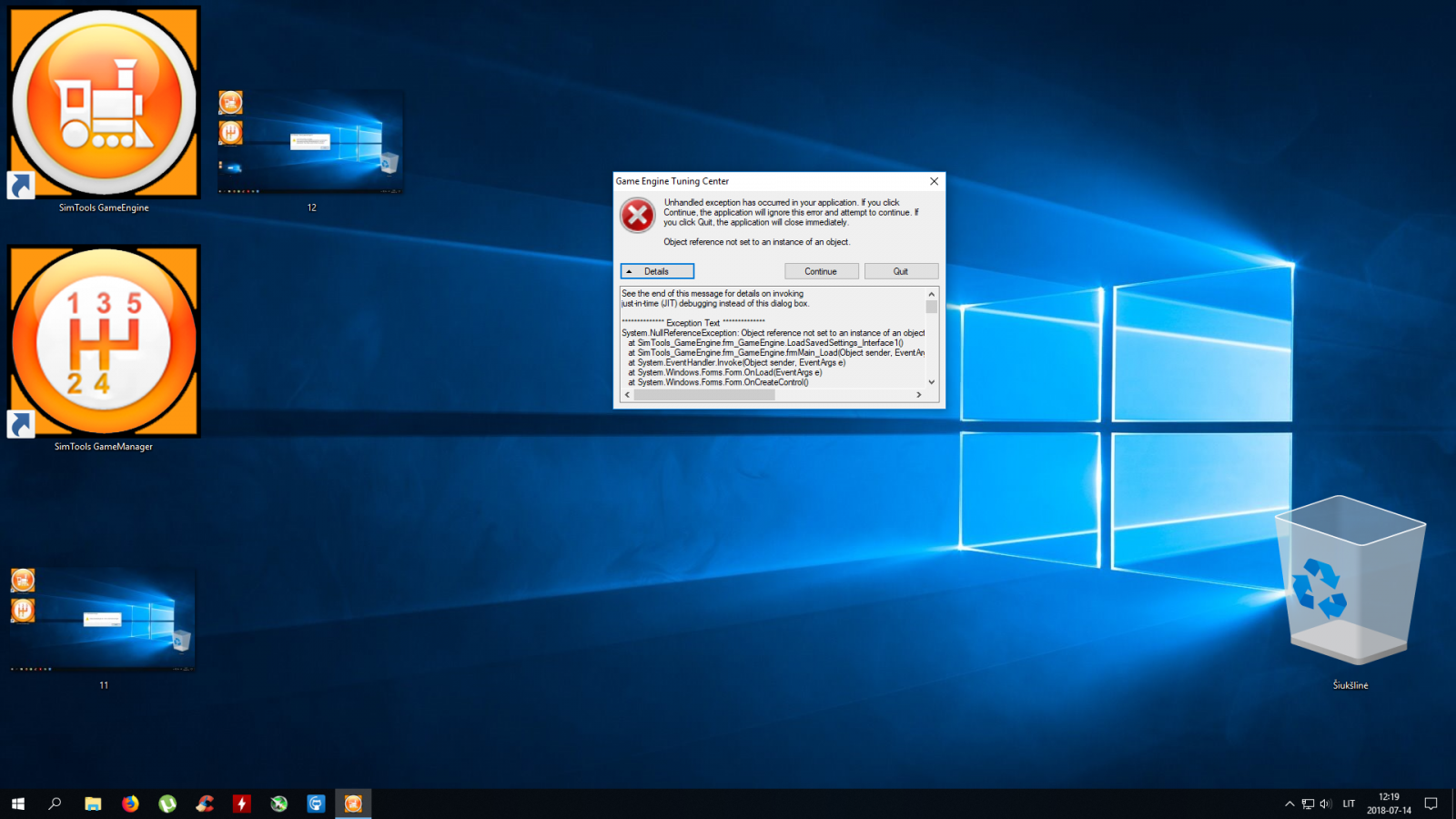
Task: Click the 'System.EventHandler.Invoke' stack trace line
Action: [x=737, y=362]
